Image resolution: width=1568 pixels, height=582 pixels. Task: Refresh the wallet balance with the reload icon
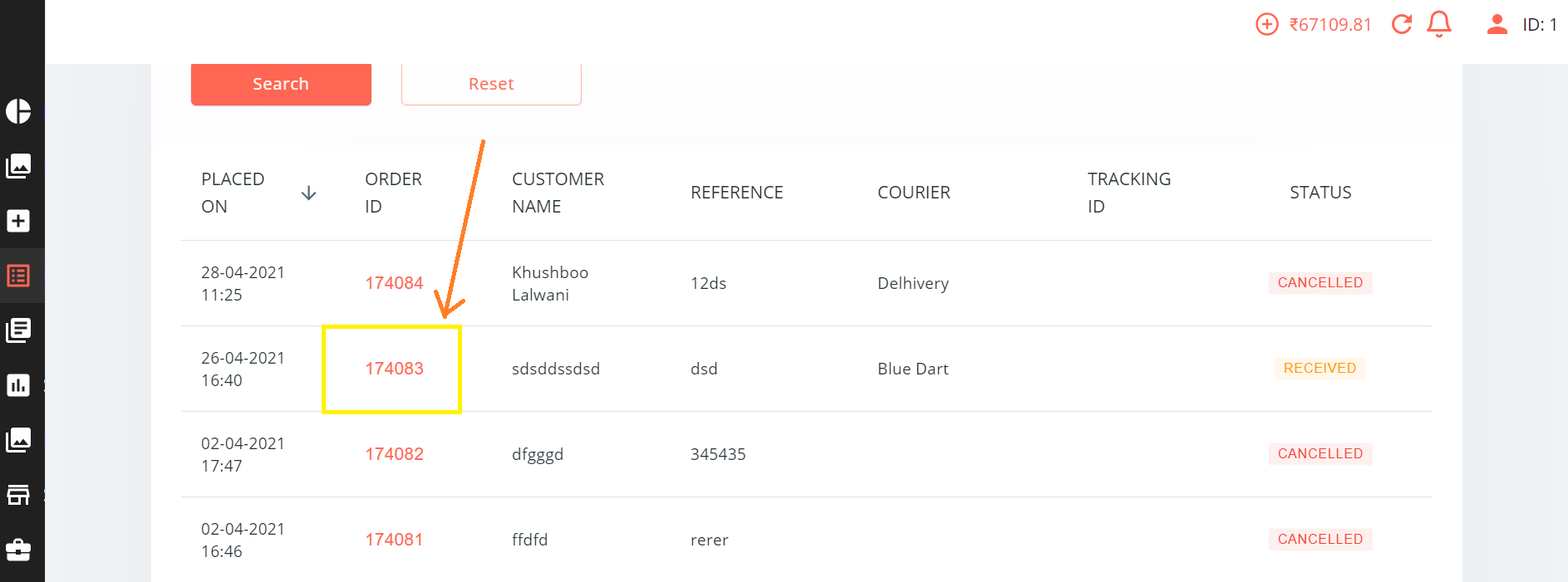tap(1402, 25)
